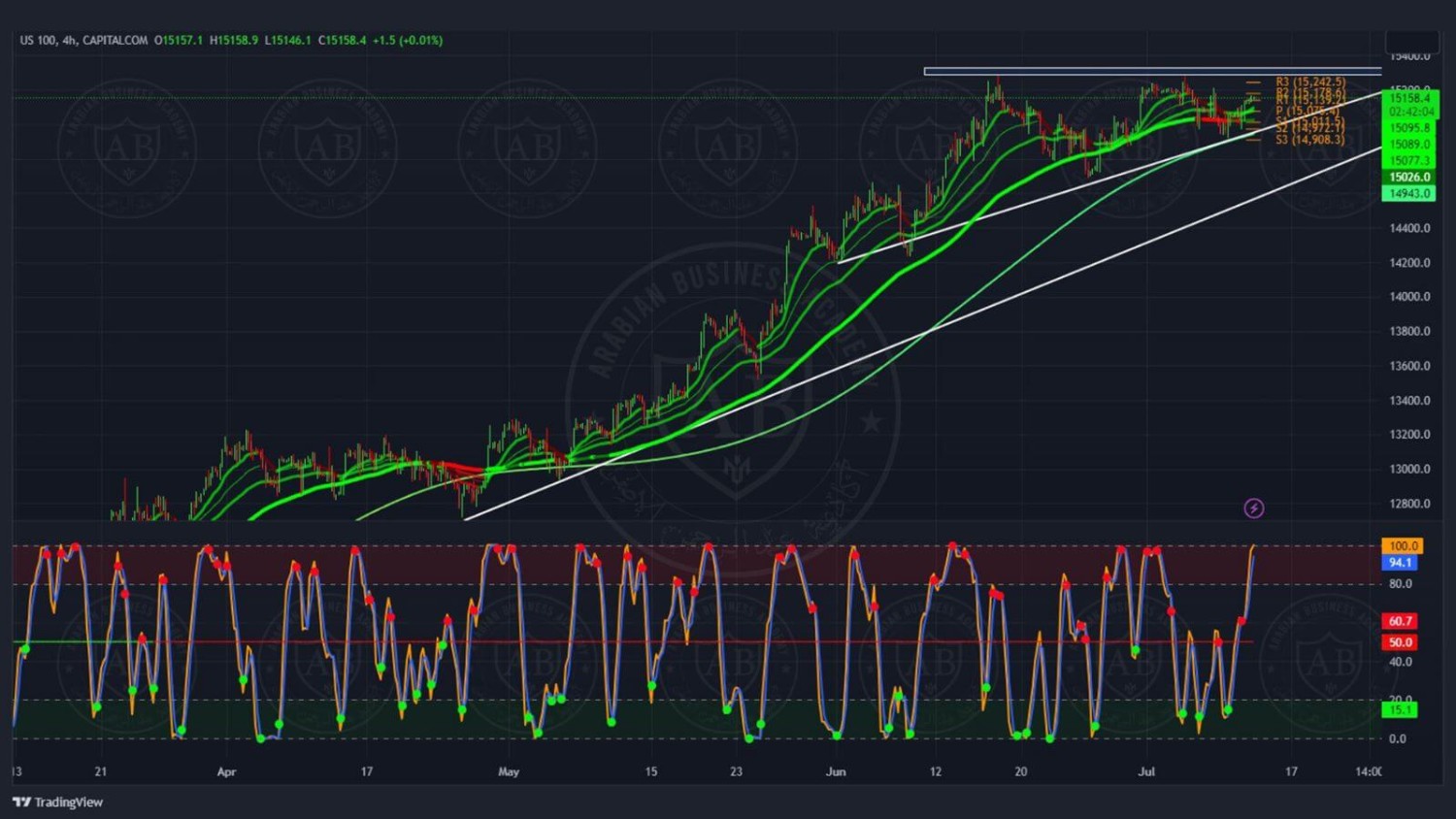Screen dimensions: 1456x819
Task: Click the current price label 15158.4
Action: coord(1408,98)
